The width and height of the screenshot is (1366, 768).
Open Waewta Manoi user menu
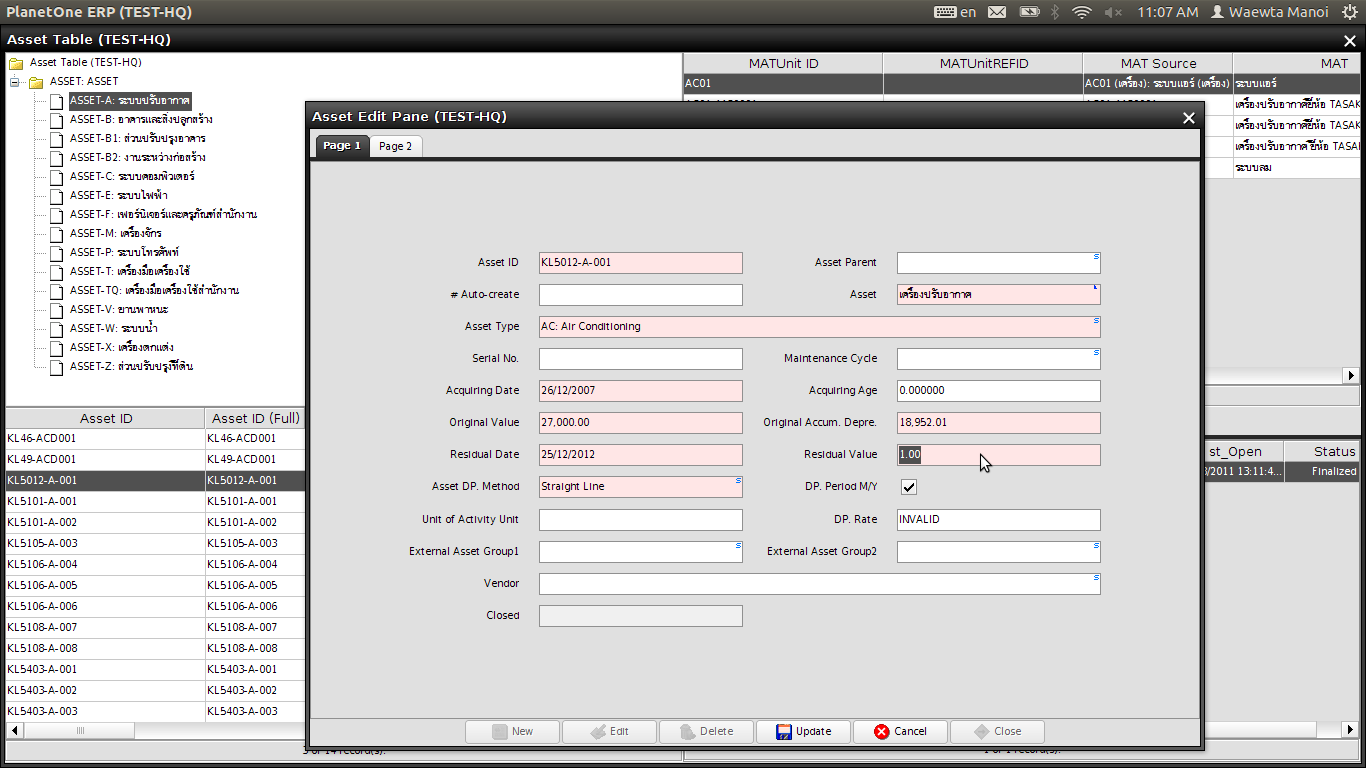click(1269, 12)
